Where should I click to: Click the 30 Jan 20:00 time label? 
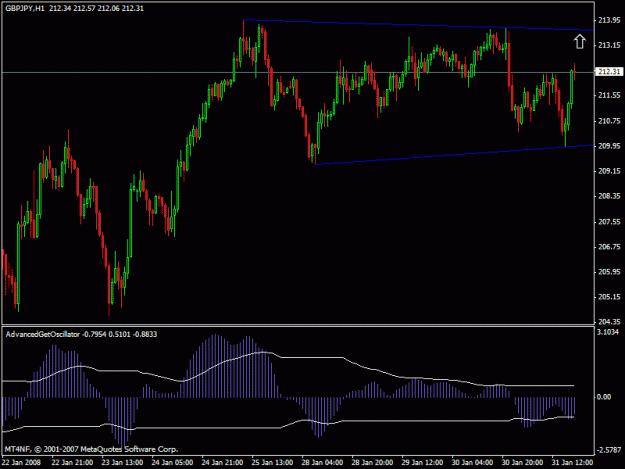click(522, 463)
